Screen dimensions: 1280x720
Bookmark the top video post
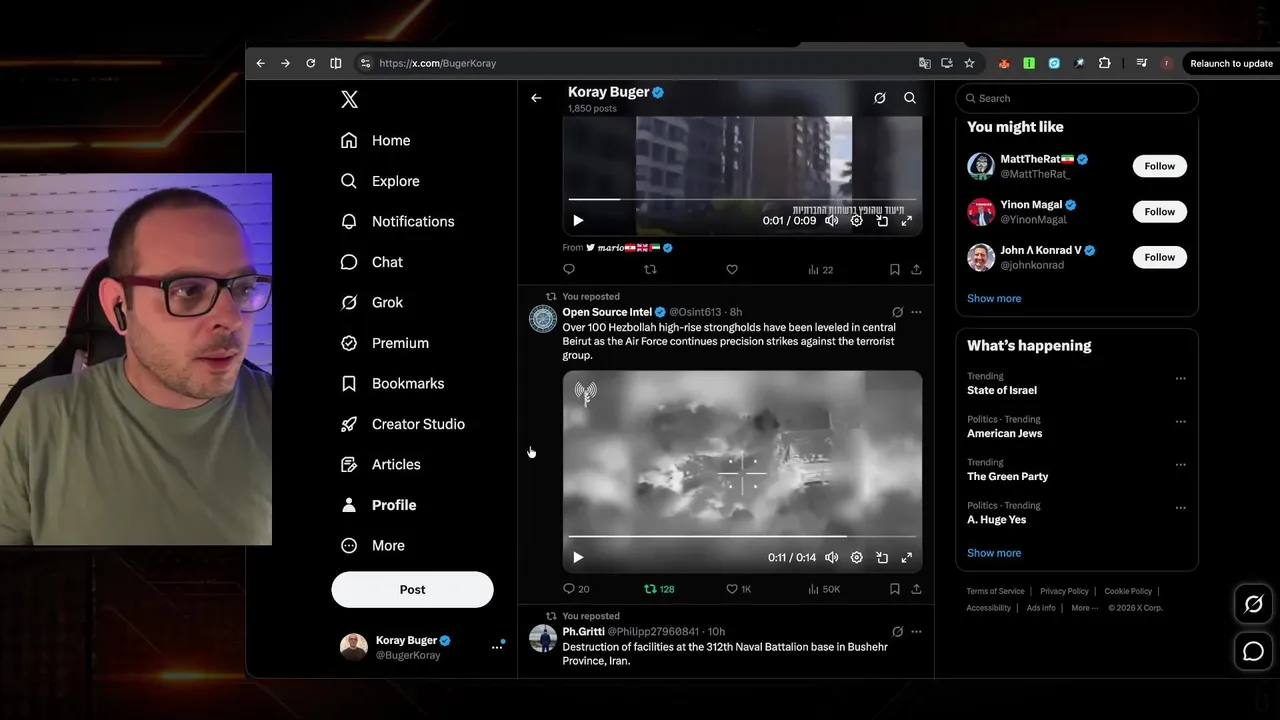pyautogui.click(x=895, y=269)
